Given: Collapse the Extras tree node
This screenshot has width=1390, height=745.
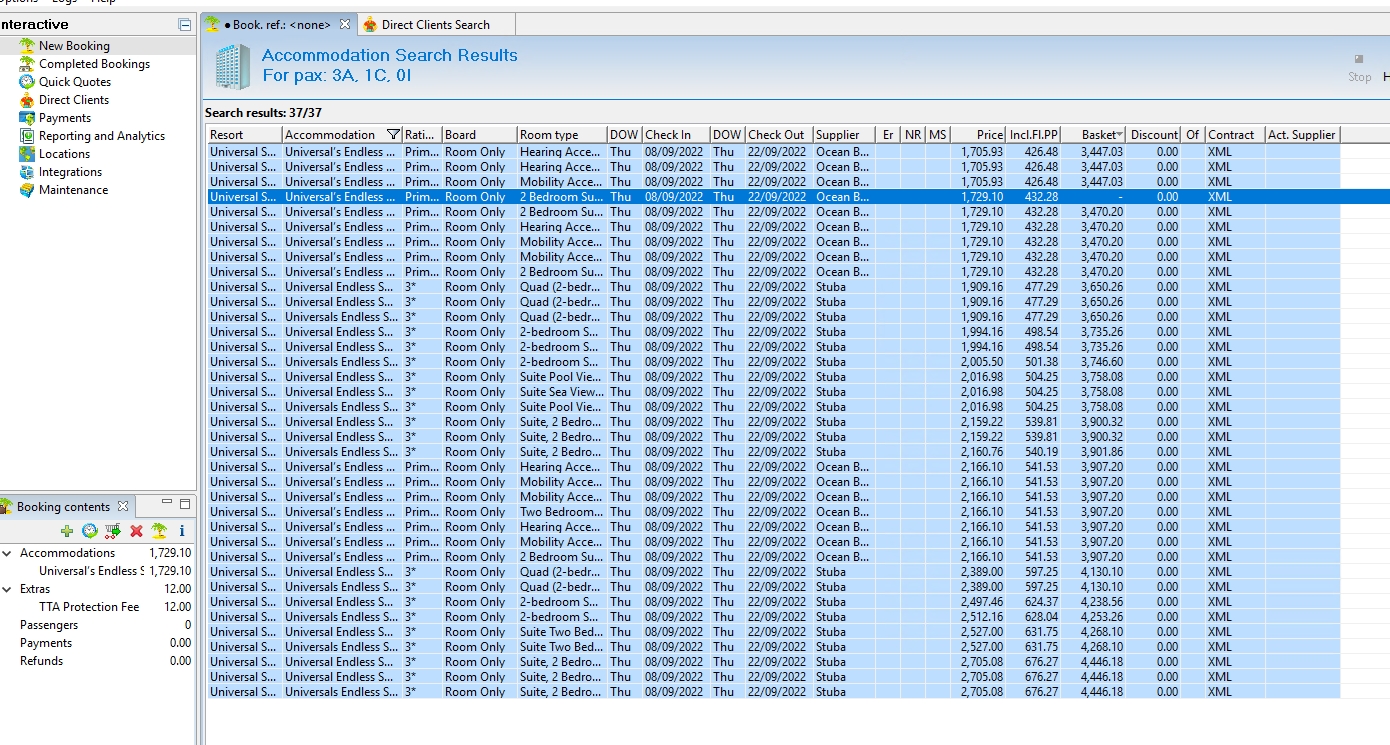Looking at the screenshot, I should point(7,589).
